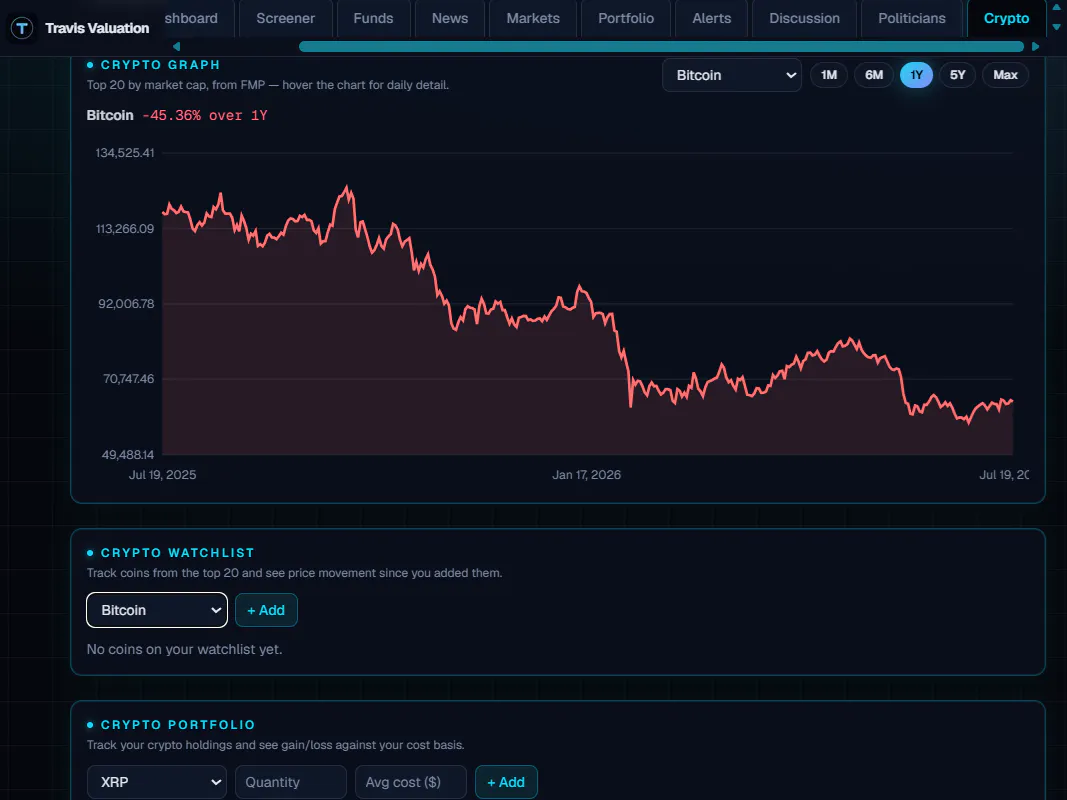This screenshot has height=800, width=1067.
Task: Select the 1M chart range
Action: coord(829,75)
